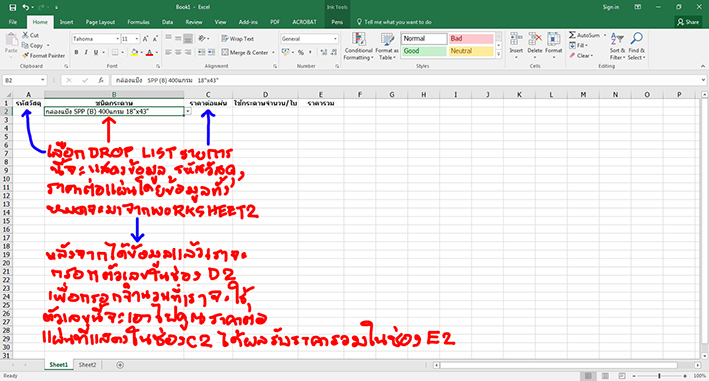This screenshot has height=381, width=709.
Task: Click the AutoSum sigma icon
Action: click(572, 35)
